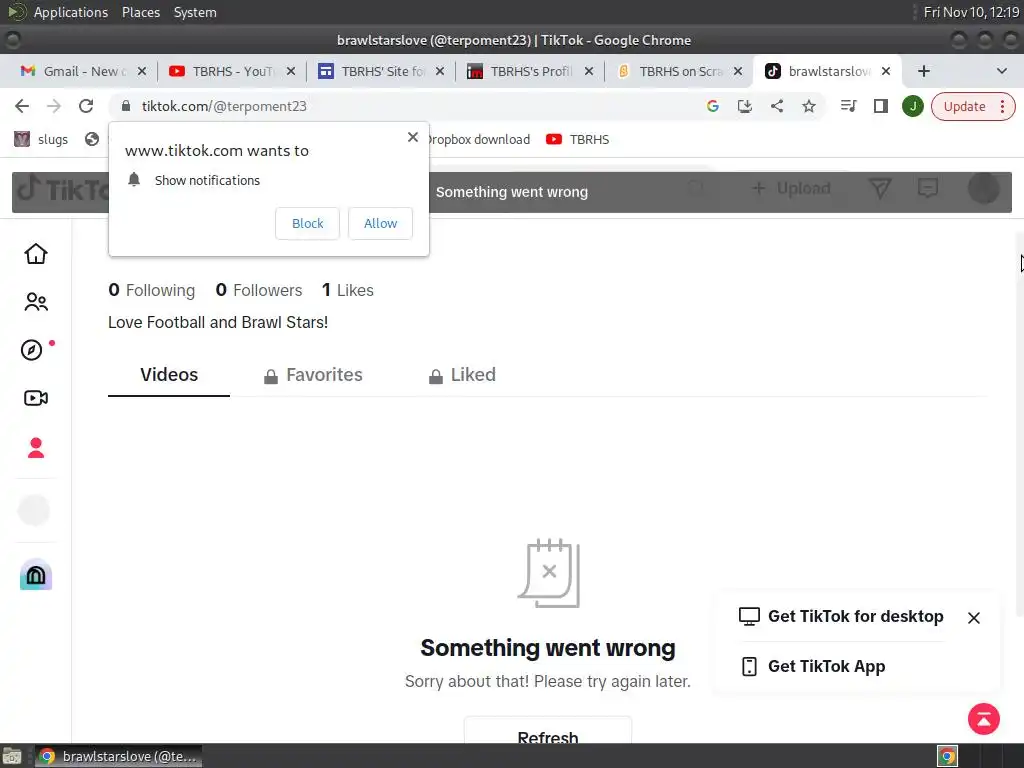Click the Google icon in address bar
Screen dimensions: 1024x768
point(712,106)
